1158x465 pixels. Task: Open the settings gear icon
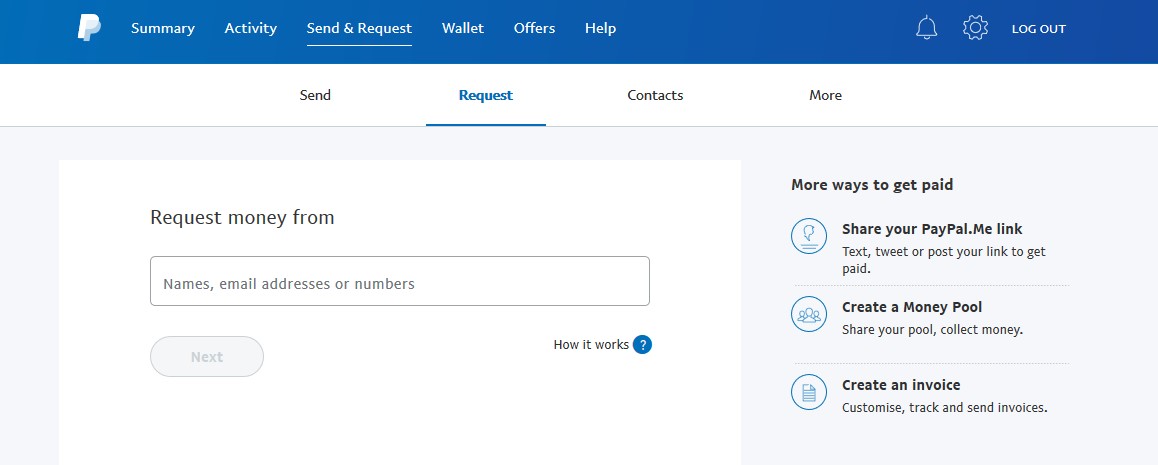pos(975,28)
